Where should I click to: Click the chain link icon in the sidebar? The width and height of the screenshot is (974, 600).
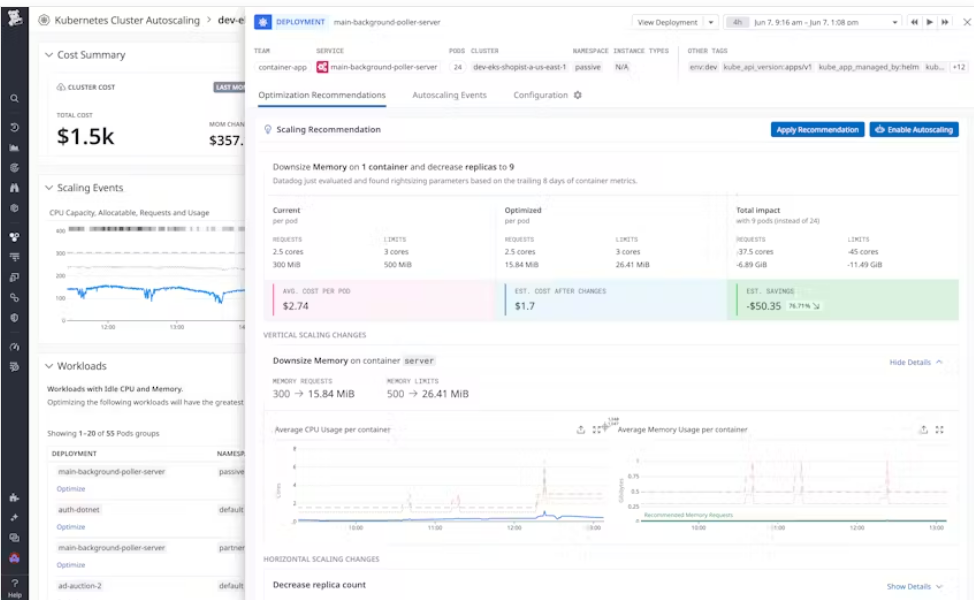click(14, 298)
